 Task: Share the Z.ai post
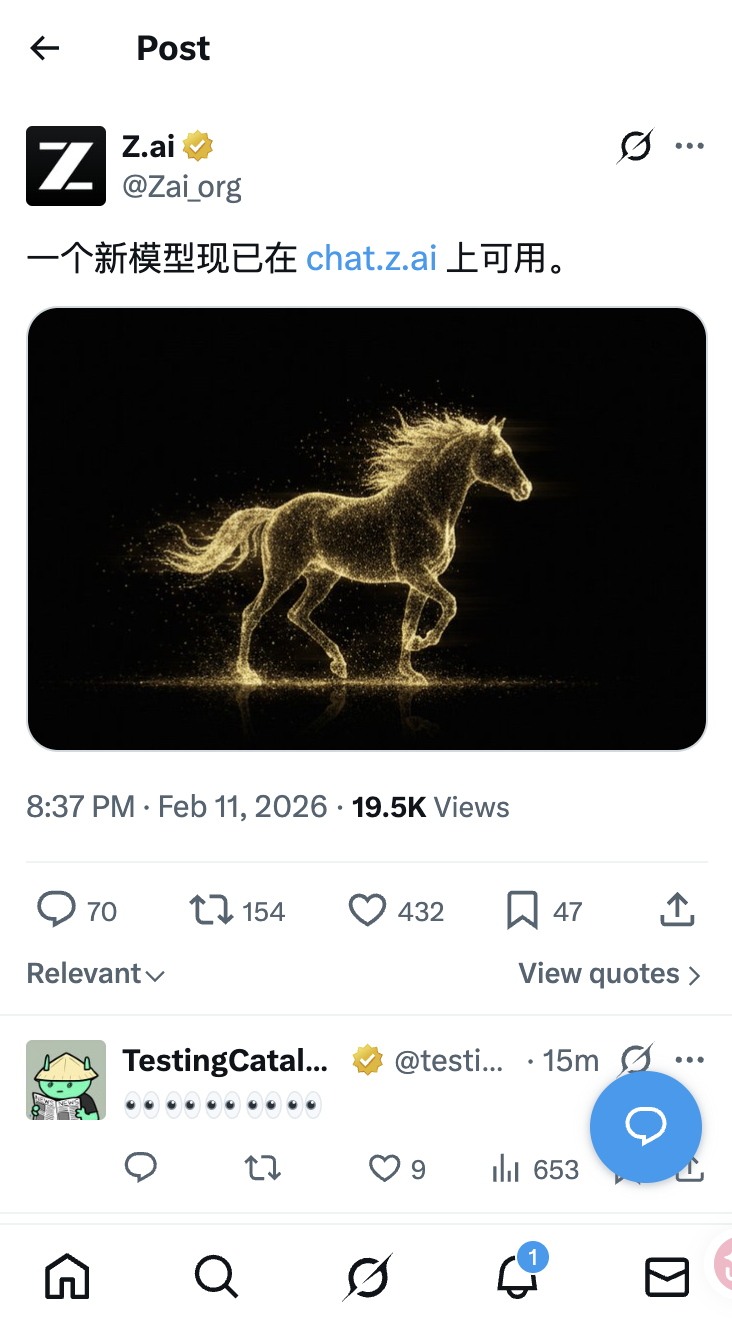tap(677, 910)
